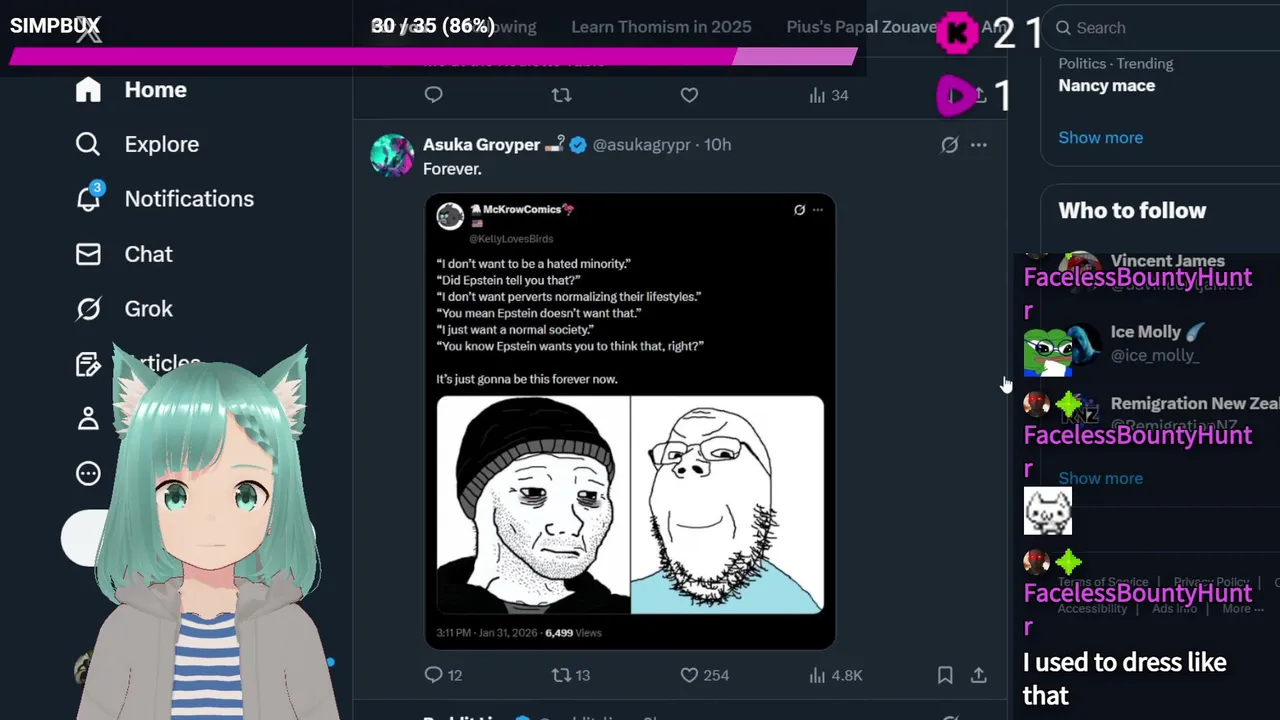The image size is (1280, 720).
Task: Switch to Learn Thomism in 2025 tab
Action: 661,27
